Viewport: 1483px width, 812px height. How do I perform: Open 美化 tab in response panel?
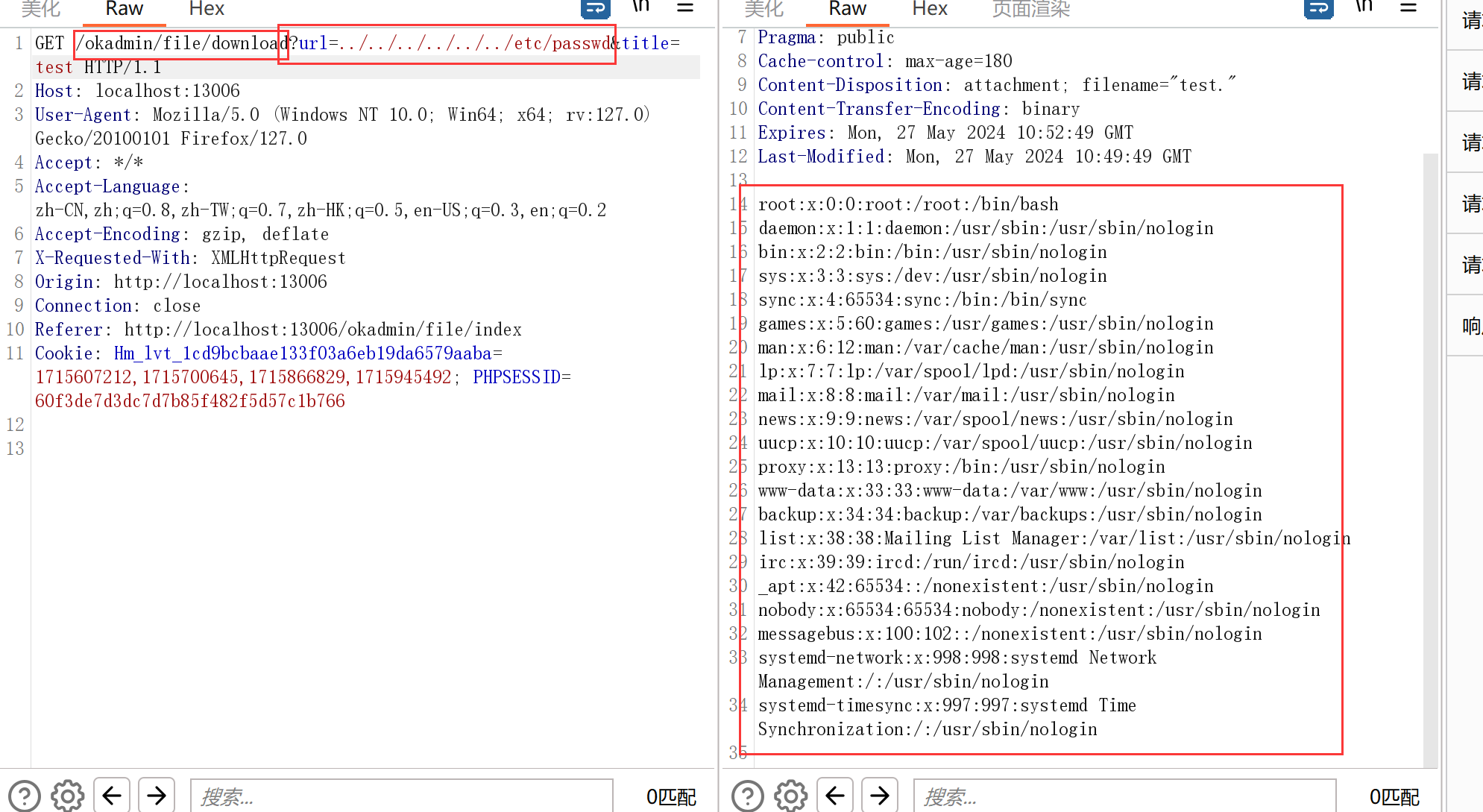(764, 9)
